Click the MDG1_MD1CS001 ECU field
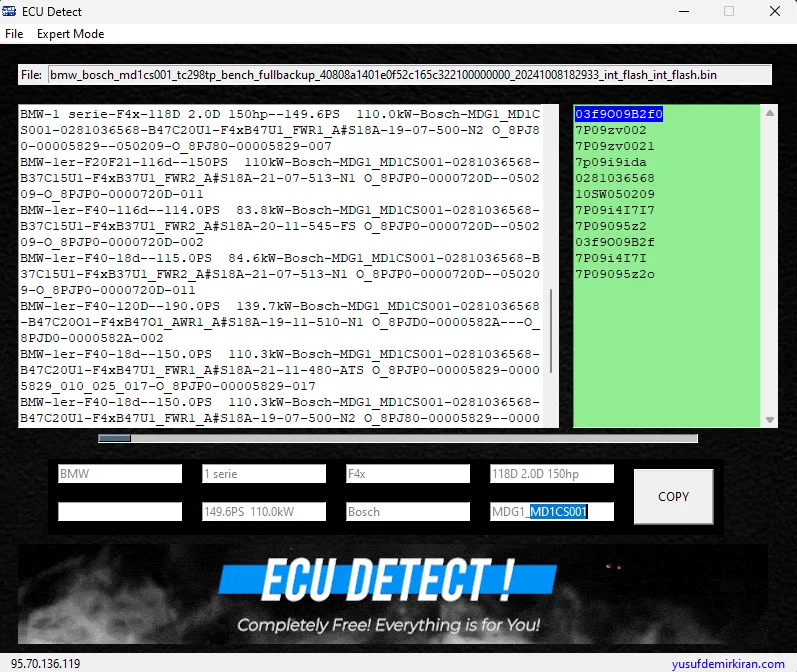797x672 pixels. coord(551,512)
